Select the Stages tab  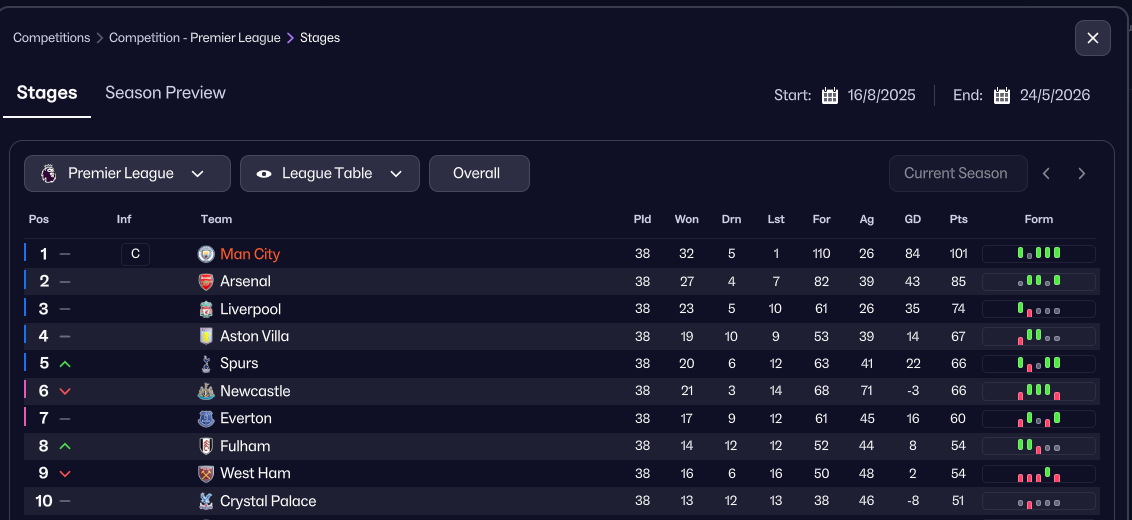(x=47, y=93)
